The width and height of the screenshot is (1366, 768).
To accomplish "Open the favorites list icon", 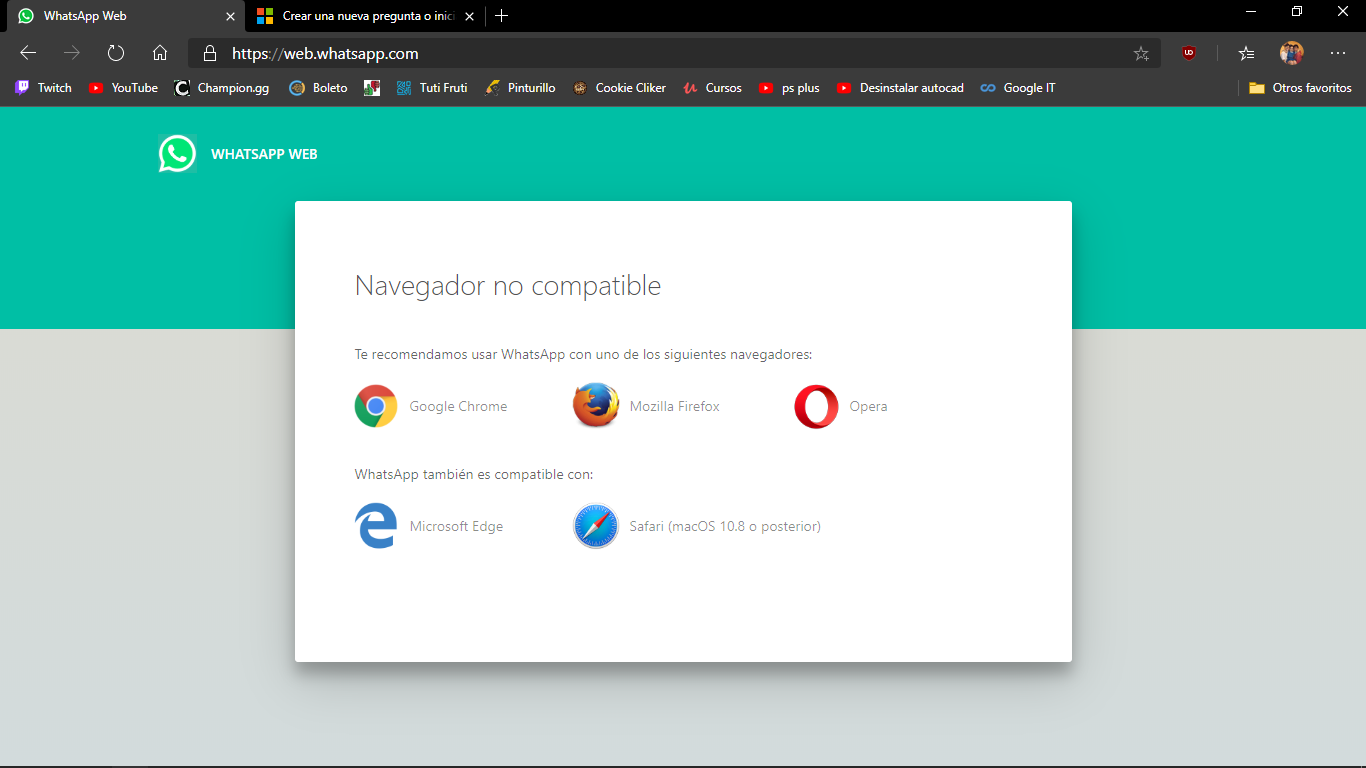I will (x=1246, y=53).
